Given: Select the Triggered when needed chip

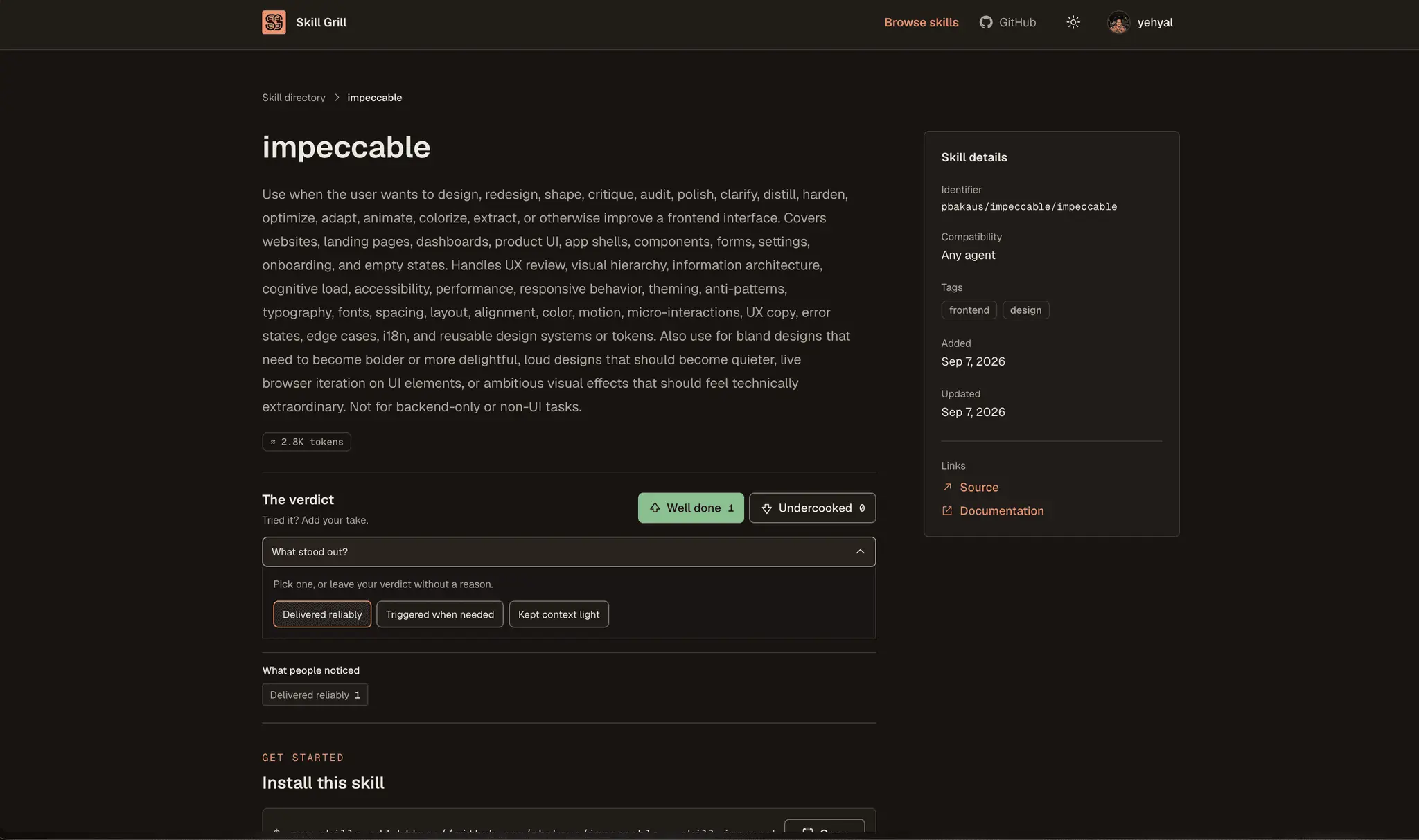Looking at the screenshot, I should 440,614.
